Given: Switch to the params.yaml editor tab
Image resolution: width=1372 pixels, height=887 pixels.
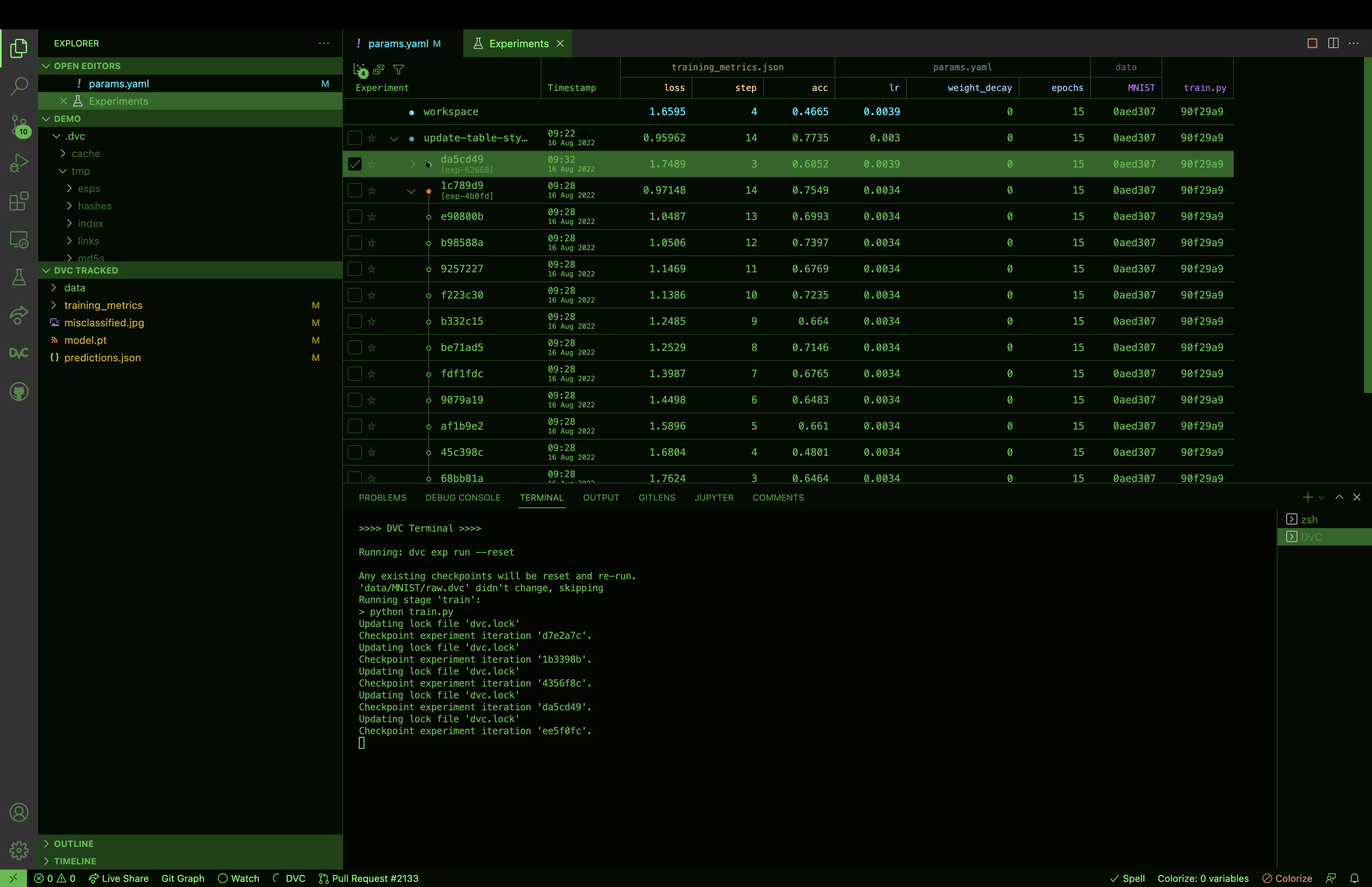Looking at the screenshot, I should [398, 44].
